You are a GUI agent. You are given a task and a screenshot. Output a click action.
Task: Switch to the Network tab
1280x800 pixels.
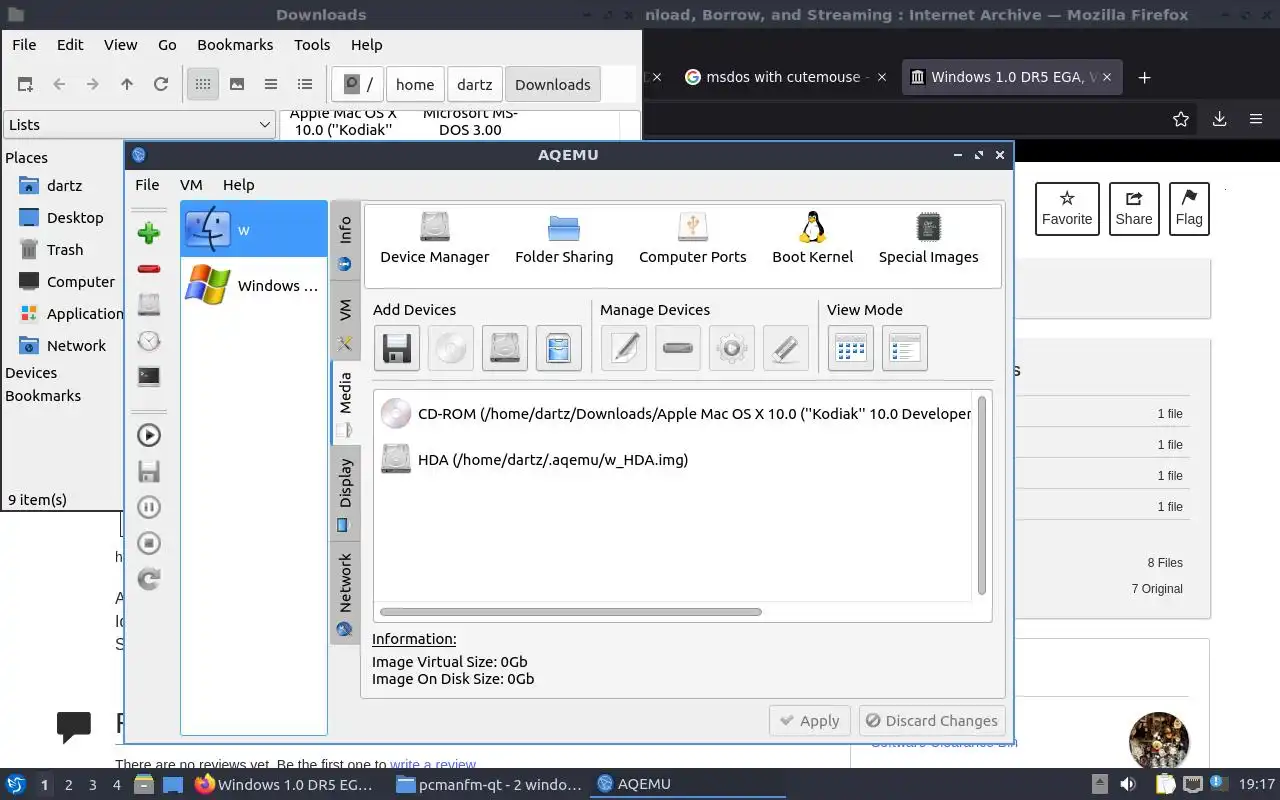[x=345, y=594]
